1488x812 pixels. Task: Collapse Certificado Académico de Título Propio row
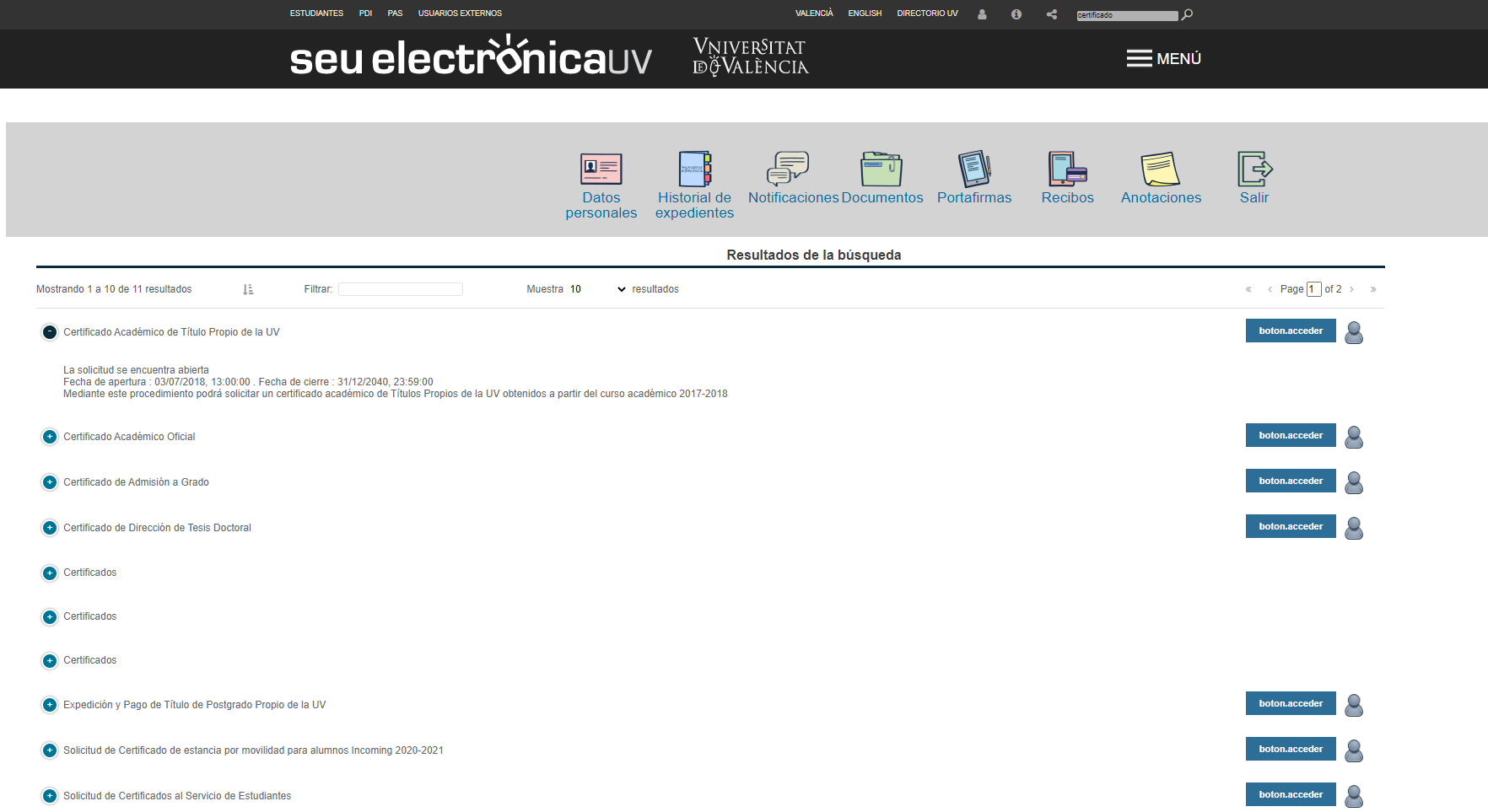[50, 332]
